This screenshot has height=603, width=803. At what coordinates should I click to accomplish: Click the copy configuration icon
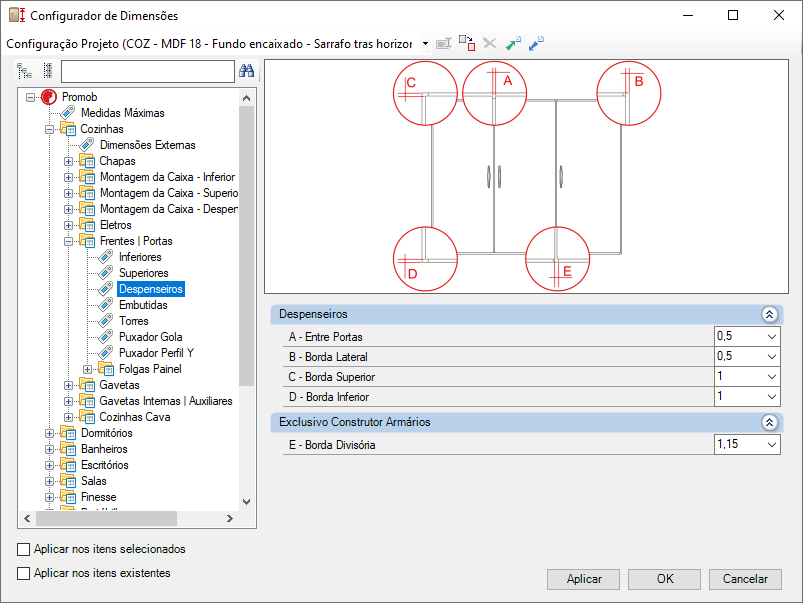467,44
